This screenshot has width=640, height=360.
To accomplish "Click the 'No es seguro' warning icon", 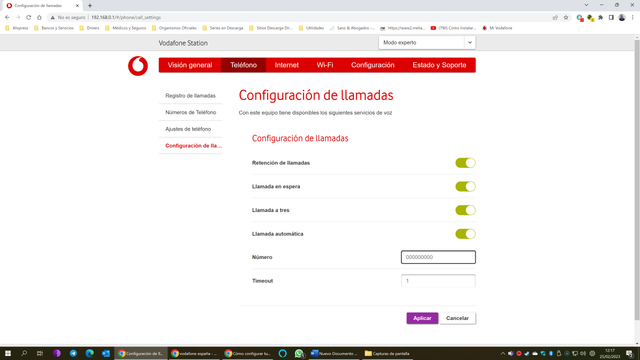I will (53, 18).
